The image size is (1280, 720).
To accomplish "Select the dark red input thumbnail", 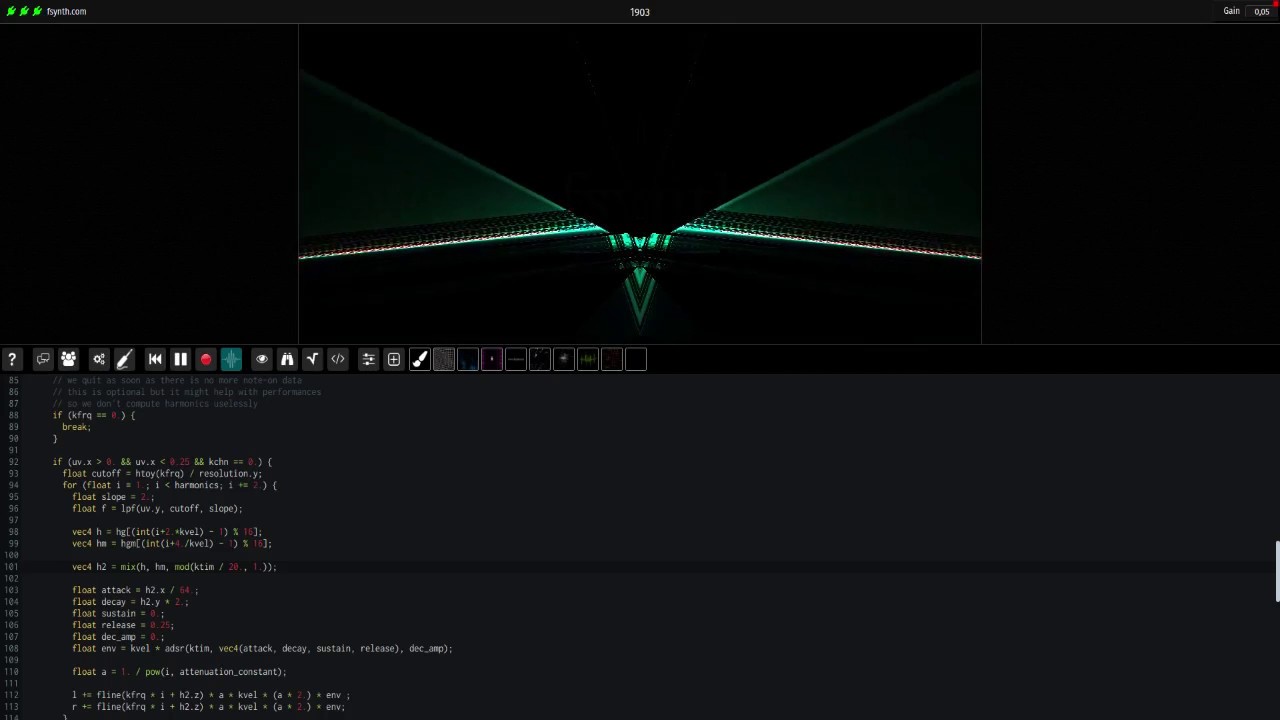I will coord(612,359).
